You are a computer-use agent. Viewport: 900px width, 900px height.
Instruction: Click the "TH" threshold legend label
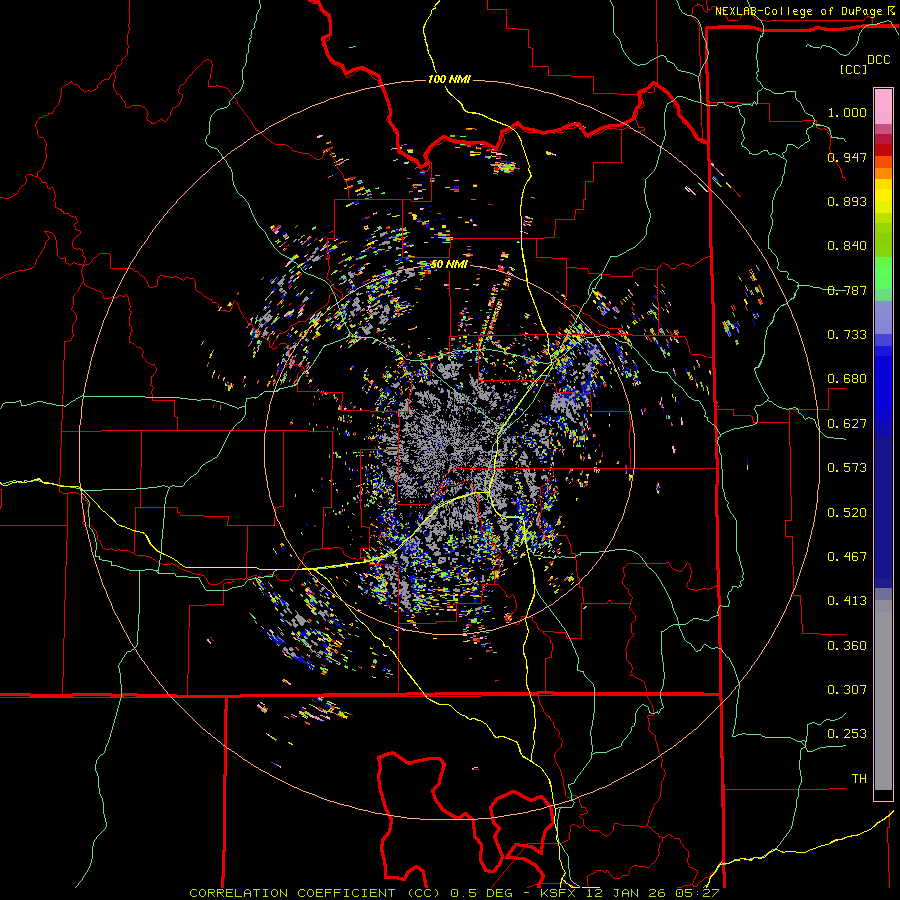[x=859, y=779]
